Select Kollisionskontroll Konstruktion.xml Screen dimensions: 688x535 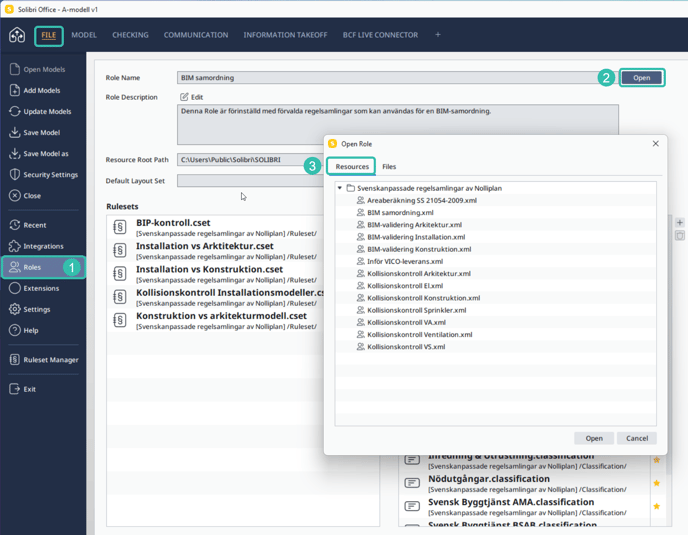[x=423, y=298]
